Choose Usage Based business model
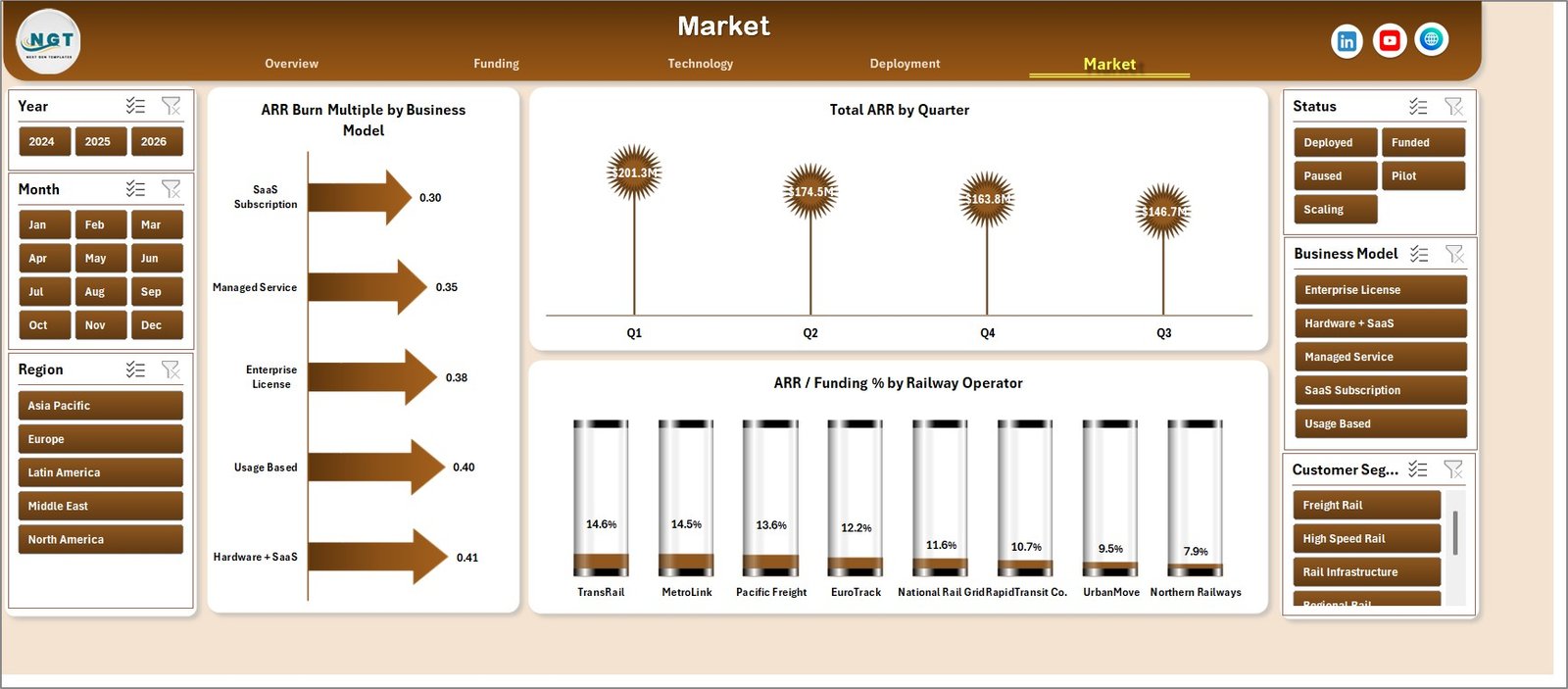Viewport: 1568px width, 689px height. click(1380, 423)
